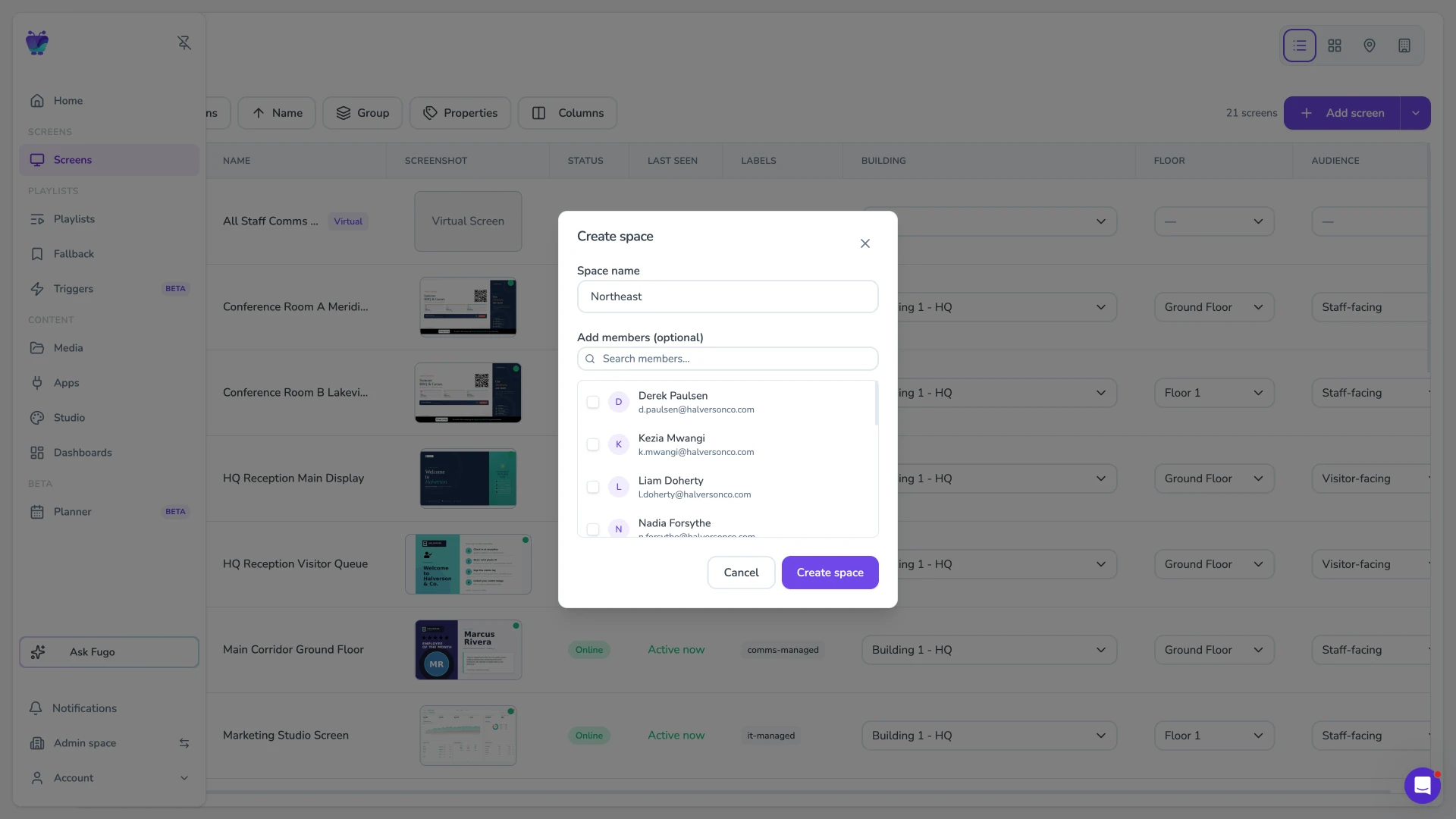
Task: Open Studio in sidebar
Action: click(109, 418)
